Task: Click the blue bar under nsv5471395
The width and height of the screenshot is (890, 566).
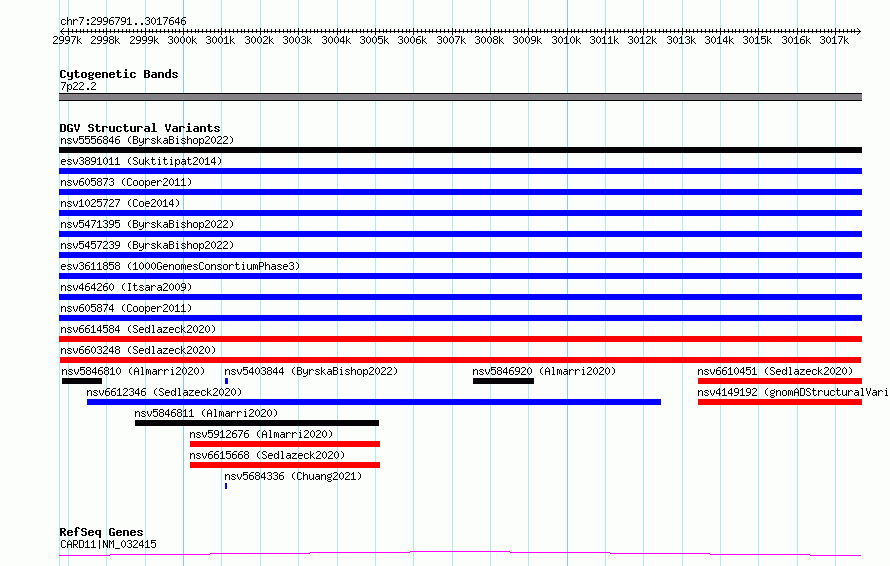Action: [460, 234]
